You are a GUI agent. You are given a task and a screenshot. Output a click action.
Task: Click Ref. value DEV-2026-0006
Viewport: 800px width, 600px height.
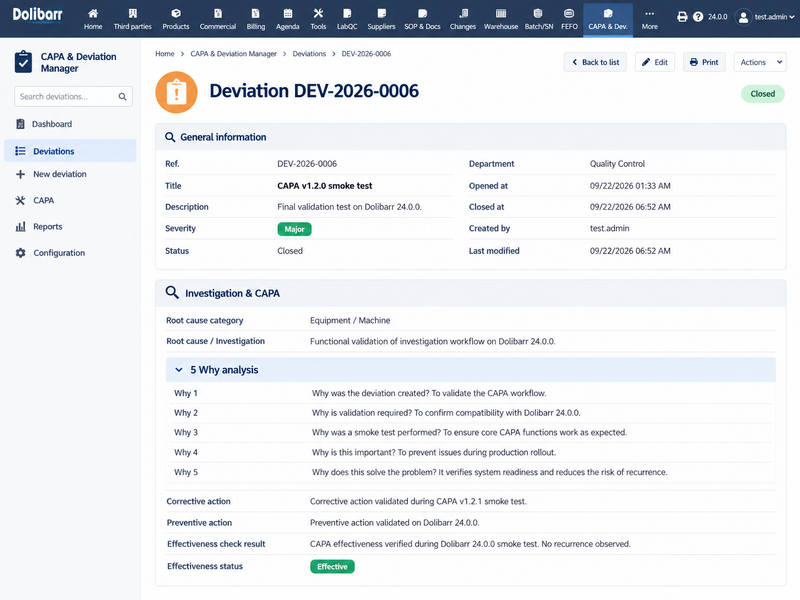pyautogui.click(x=307, y=164)
